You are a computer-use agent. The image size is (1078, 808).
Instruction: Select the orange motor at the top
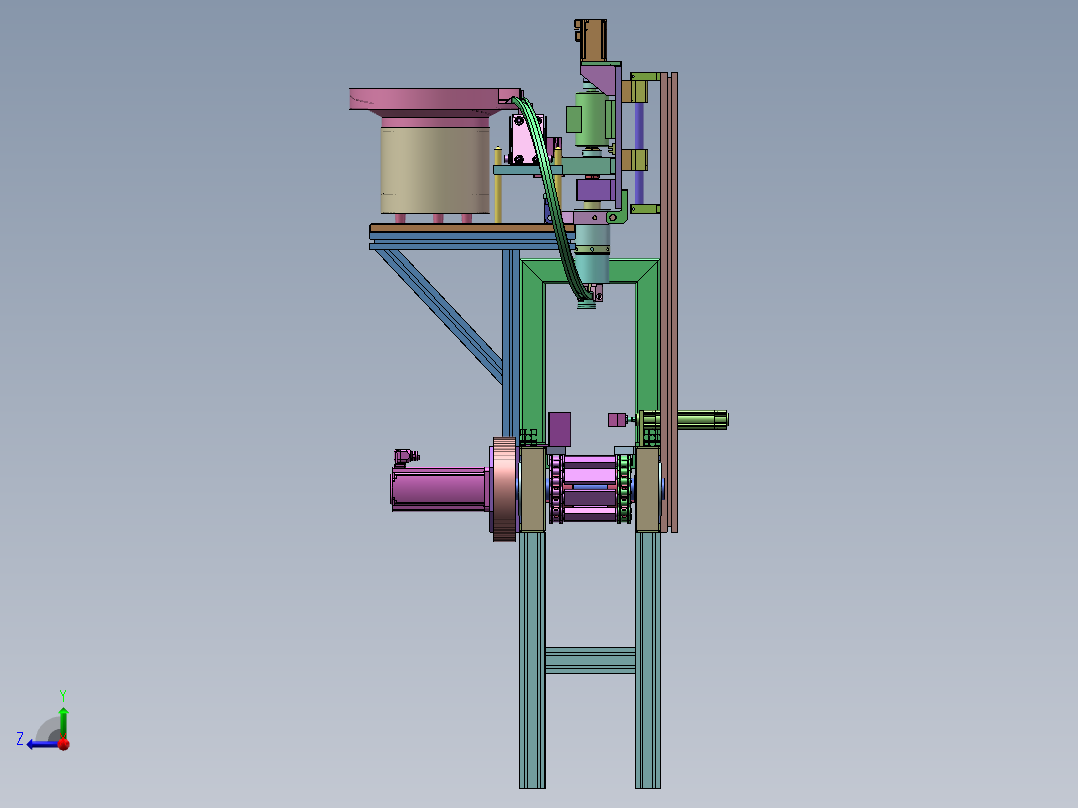[591, 40]
